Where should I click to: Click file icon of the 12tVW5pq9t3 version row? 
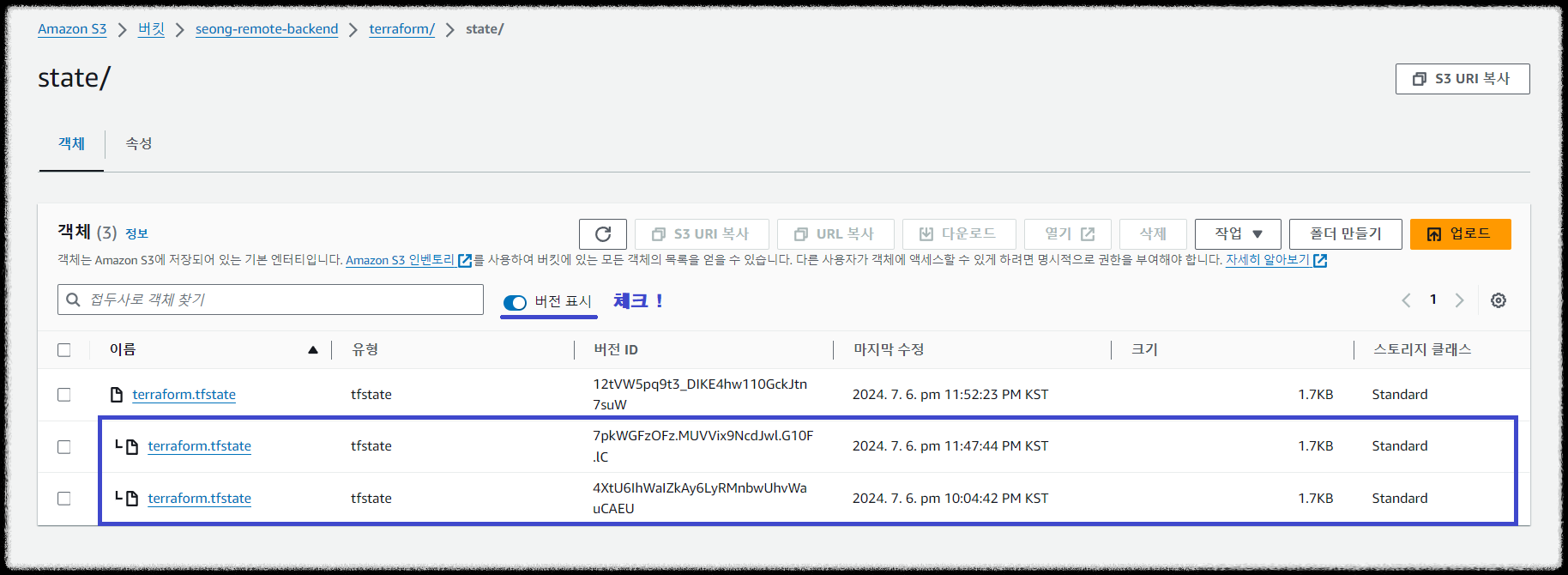[x=117, y=395]
